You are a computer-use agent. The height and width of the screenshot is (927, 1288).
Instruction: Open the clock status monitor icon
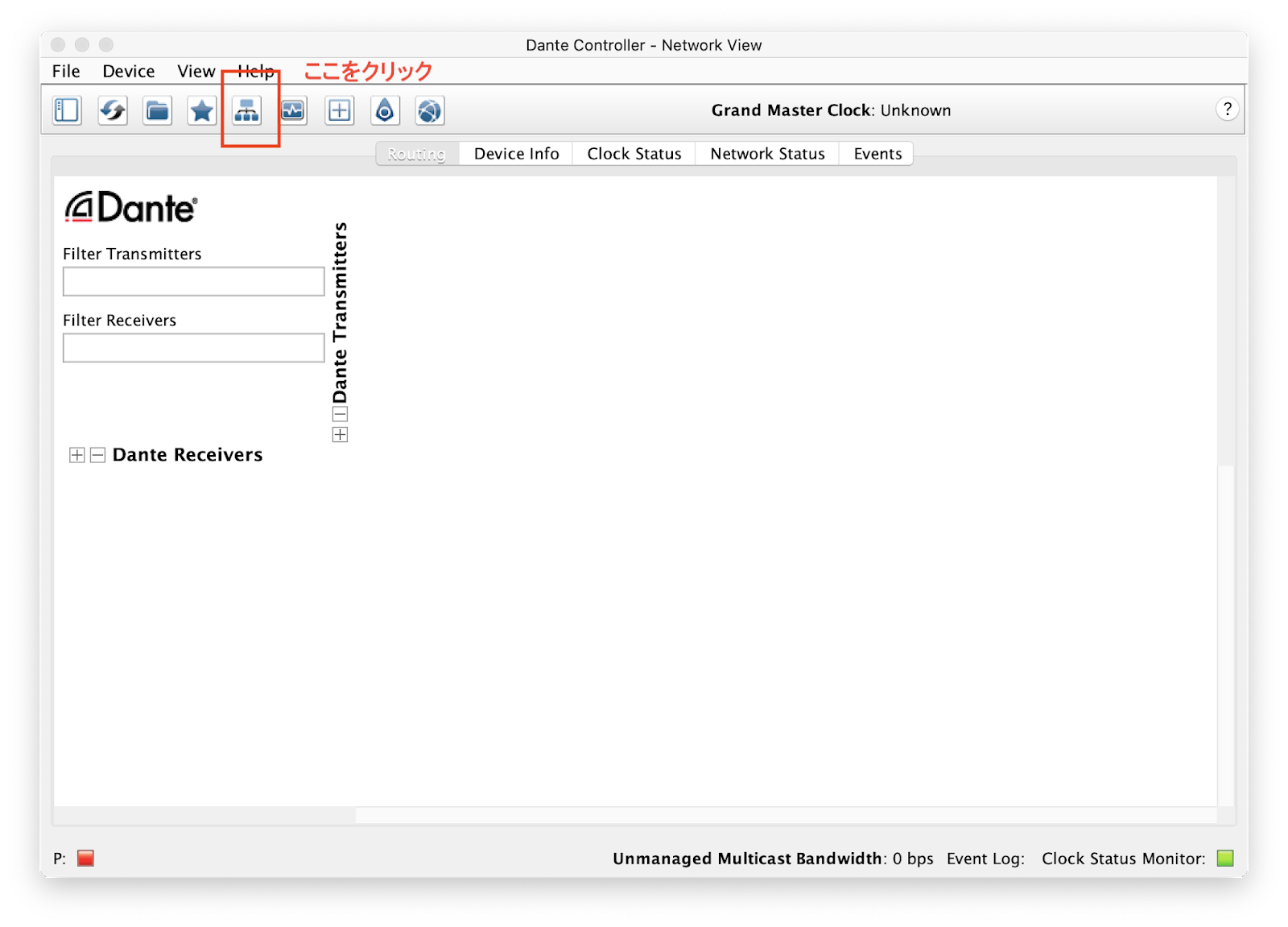[x=293, y=110]
